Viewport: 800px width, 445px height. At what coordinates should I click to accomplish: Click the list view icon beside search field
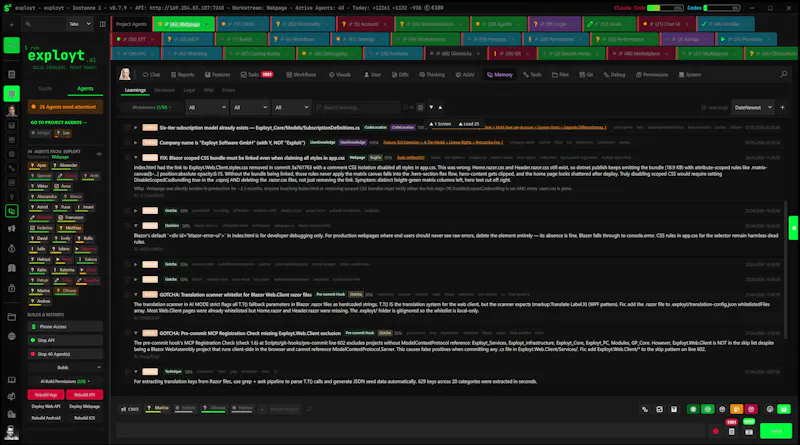point(420,107)
